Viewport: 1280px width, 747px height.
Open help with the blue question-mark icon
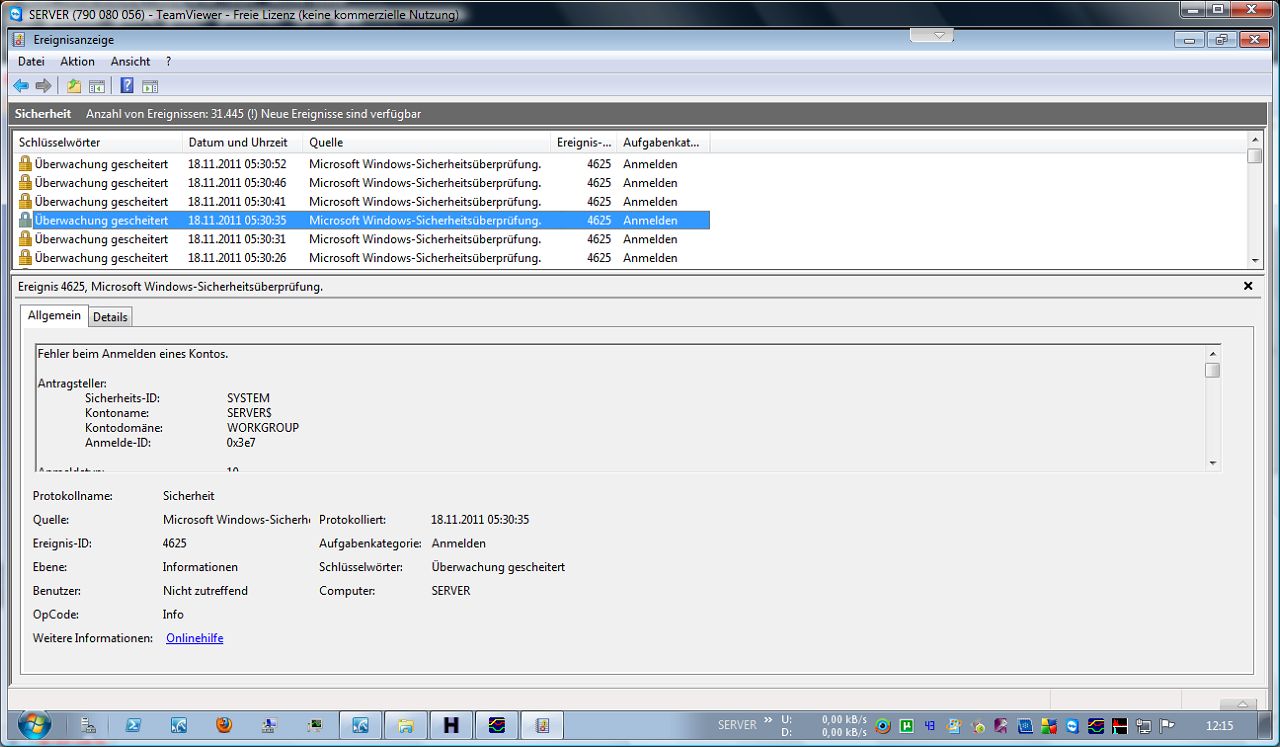[x=127, y=86]
